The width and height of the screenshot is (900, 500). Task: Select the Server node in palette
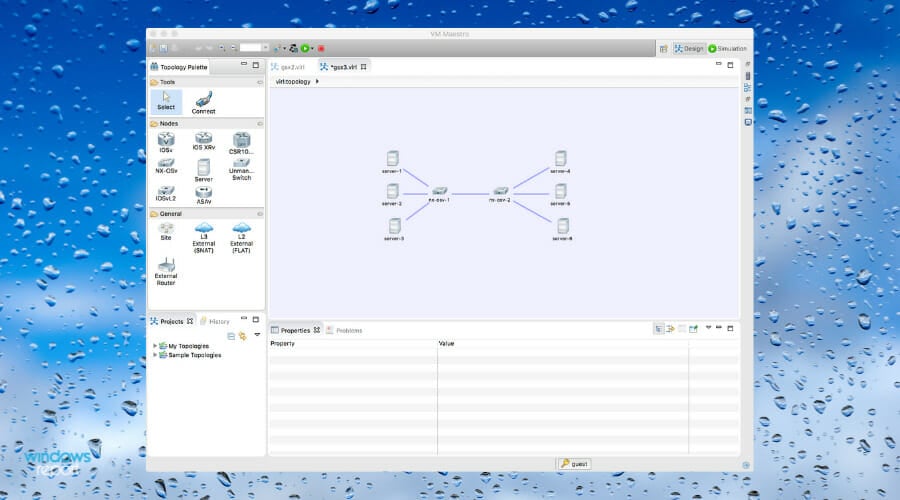tap(203, 170)
